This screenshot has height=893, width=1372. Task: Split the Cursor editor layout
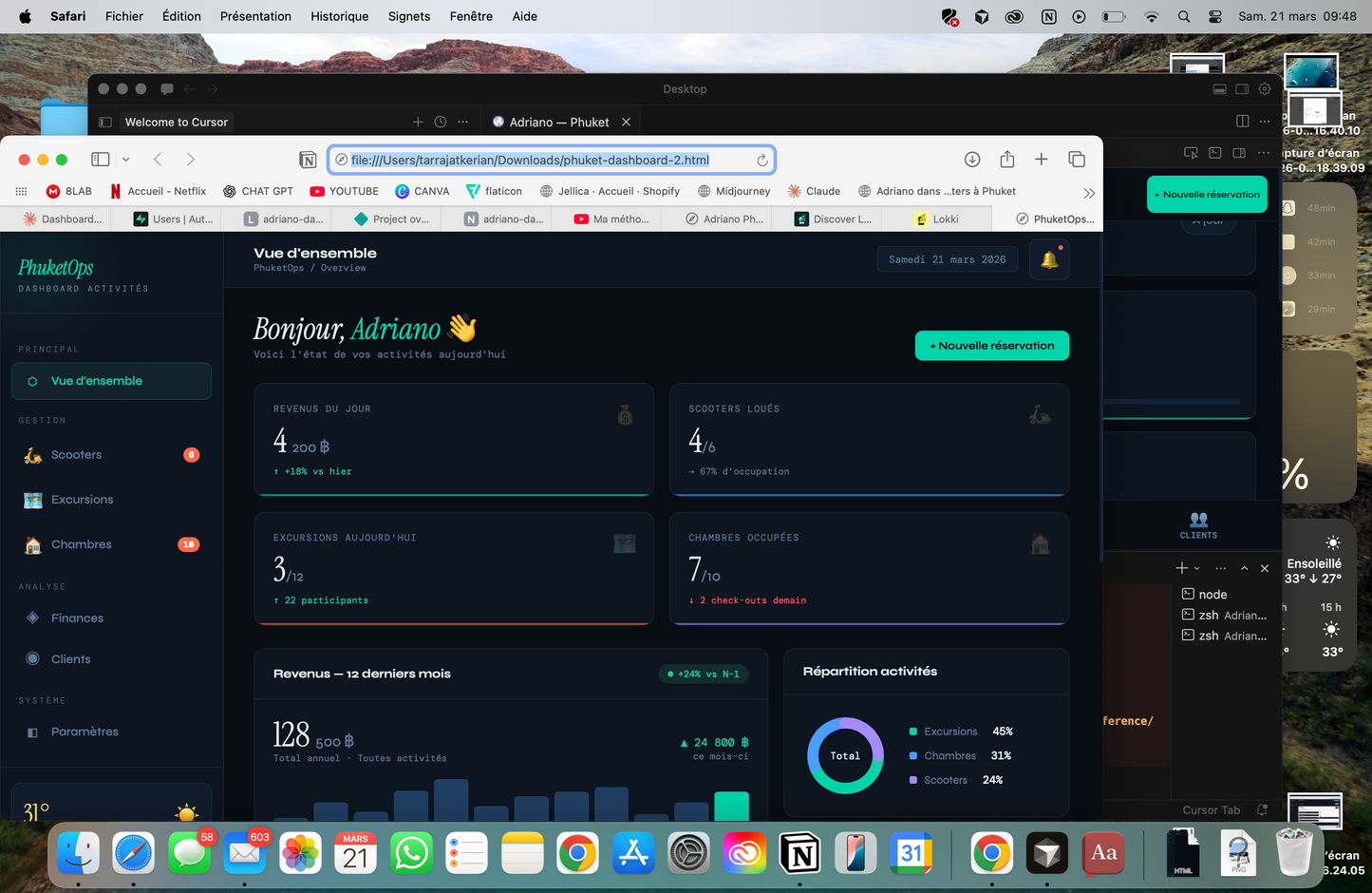[1242, 122]
